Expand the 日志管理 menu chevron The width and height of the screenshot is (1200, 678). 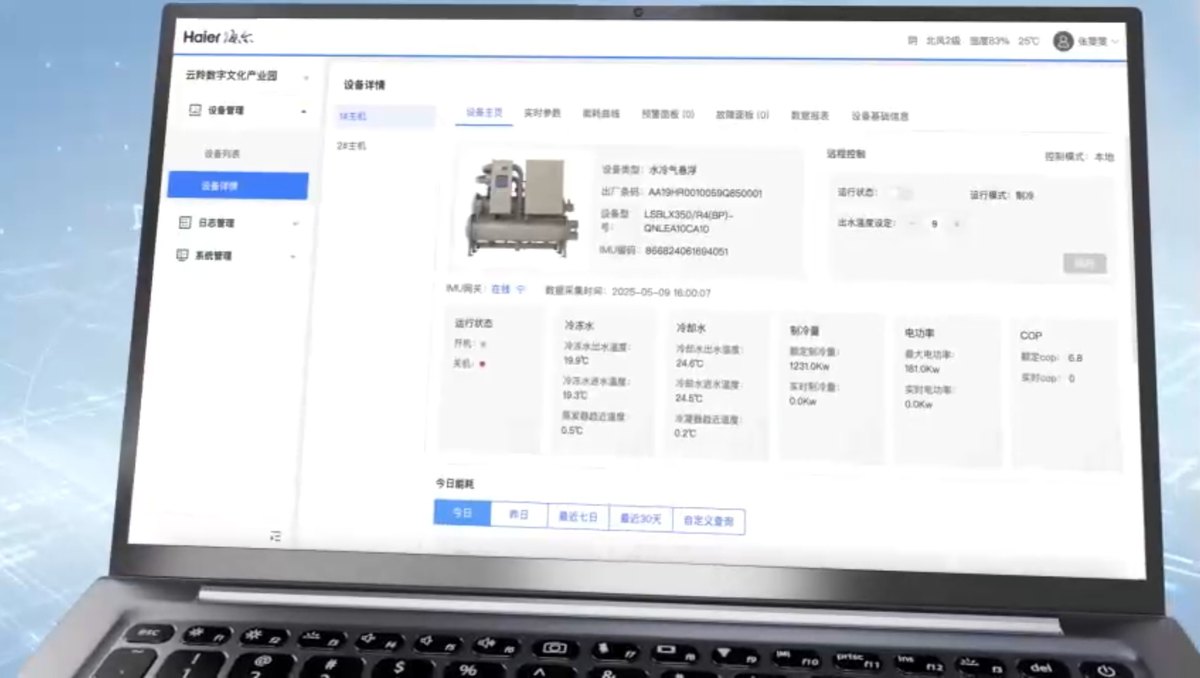(294, 221)
